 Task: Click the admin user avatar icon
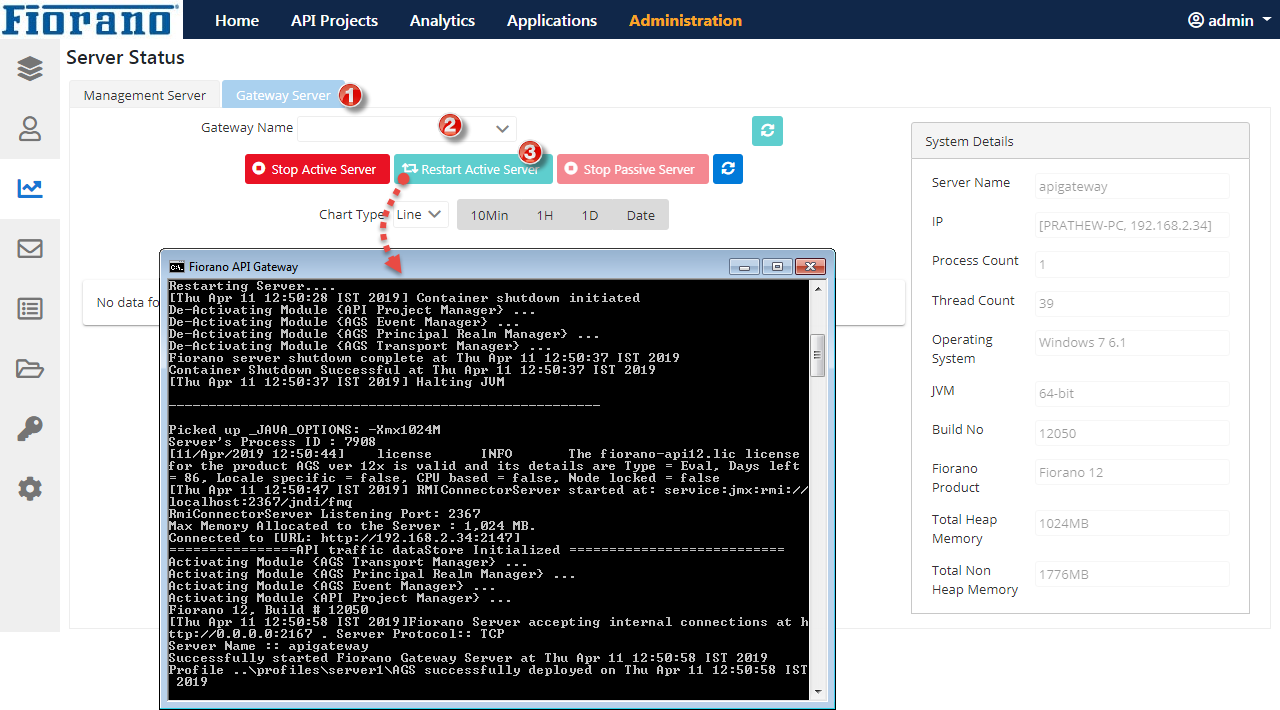(1196, 20)
